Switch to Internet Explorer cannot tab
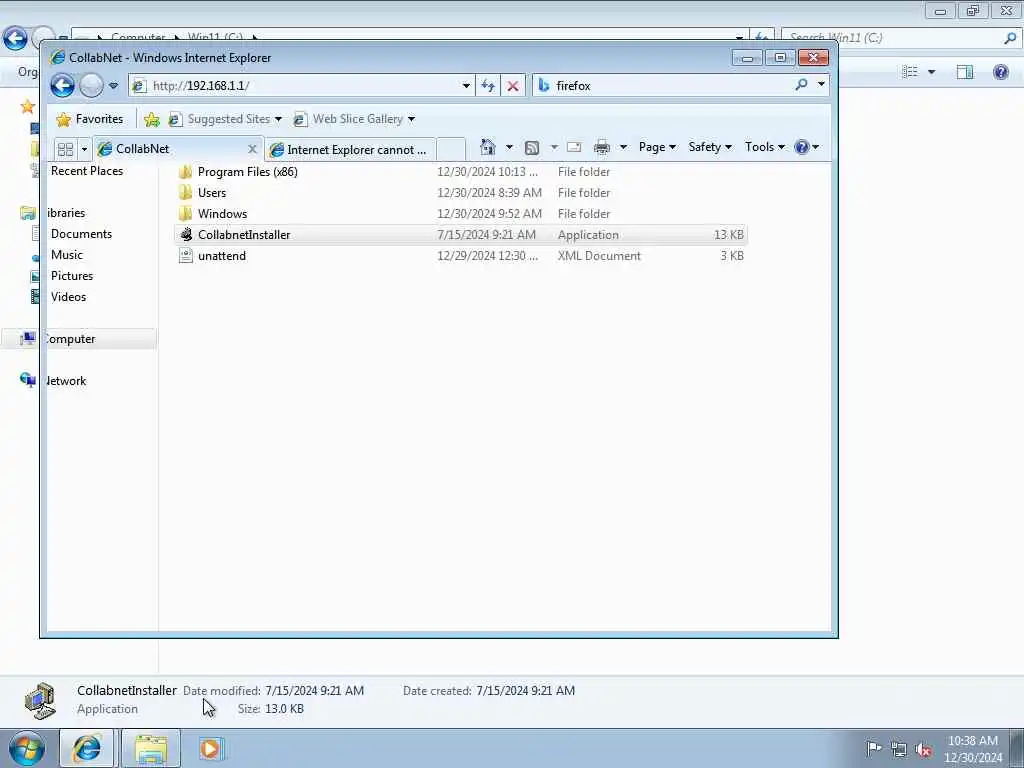 click(x=351, y=150)
